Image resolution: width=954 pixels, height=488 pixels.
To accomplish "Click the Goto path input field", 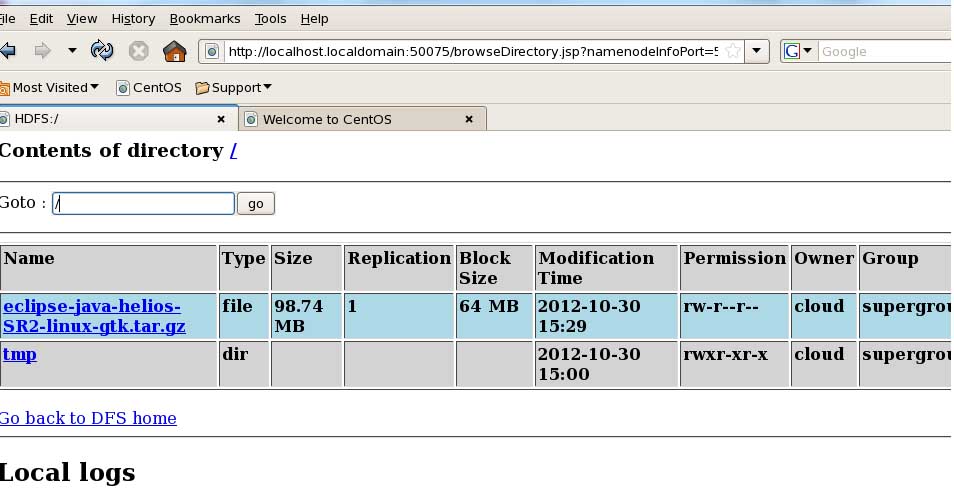I will pyautogui.click(x=143, y=203).
